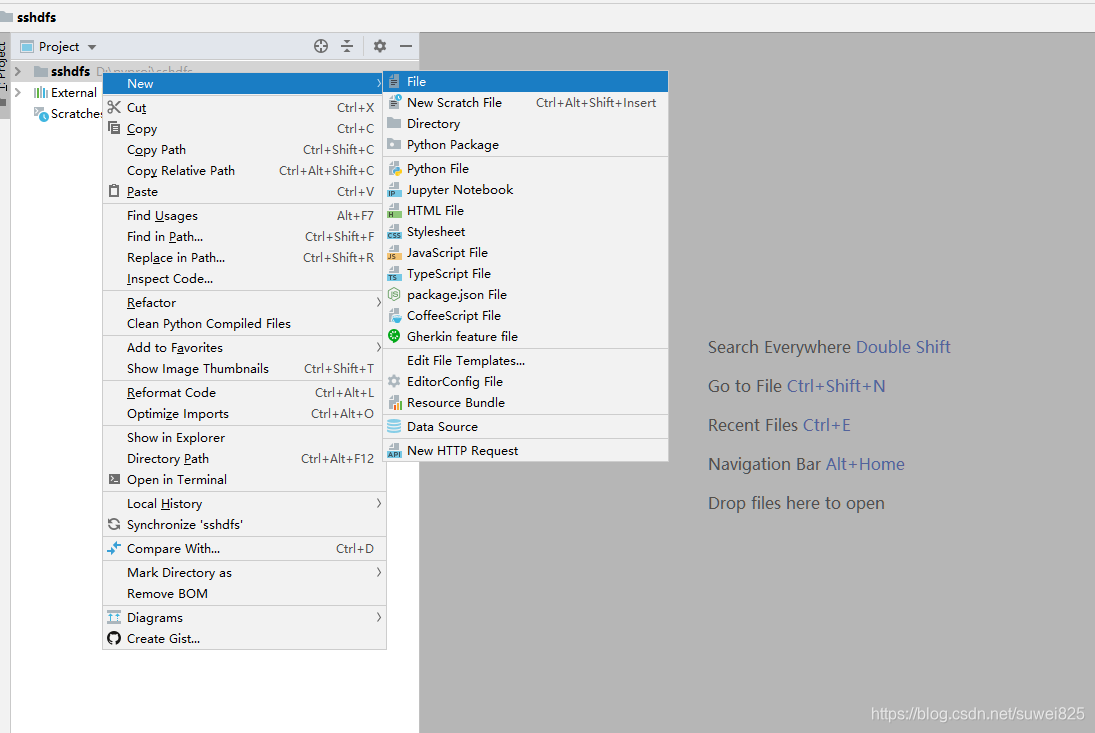Select Show Image Thumbnails
Screen dimensions: 1095x733
pyautogui.click(x=244, y=369)
